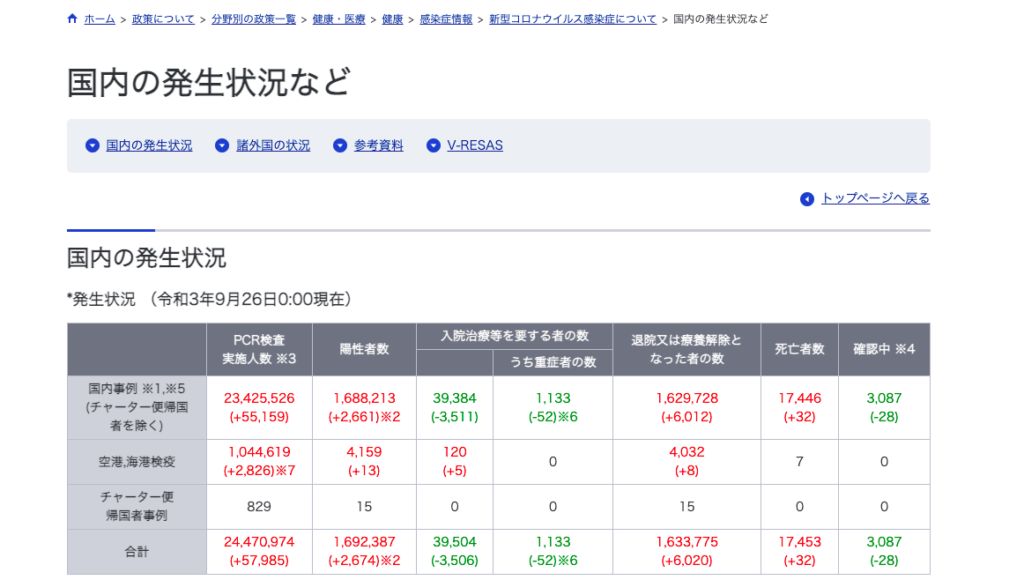Image resolution: width=1024 pixels, height=580 pixels.
Task: Click the arrow icon beside 国内の発生状況
Action: (x=93, y=146)
